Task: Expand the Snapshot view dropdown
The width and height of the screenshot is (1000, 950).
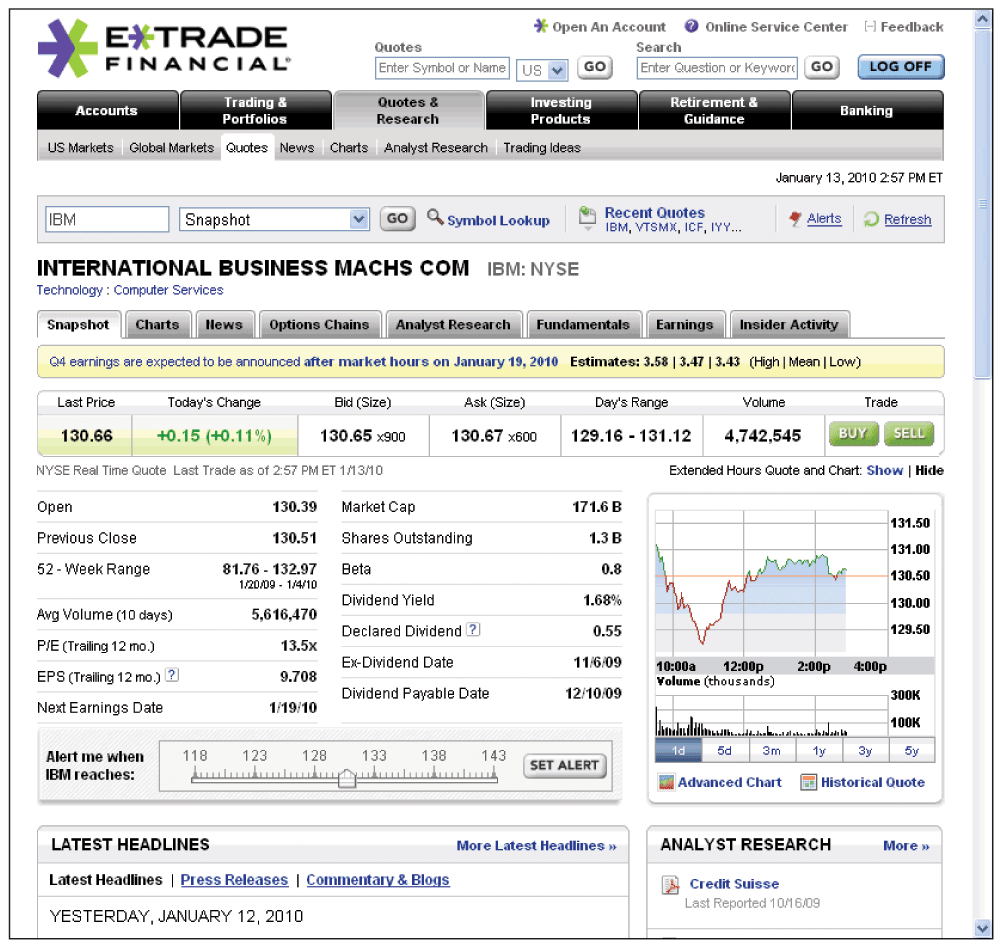Action: click(x=274, y=219)
